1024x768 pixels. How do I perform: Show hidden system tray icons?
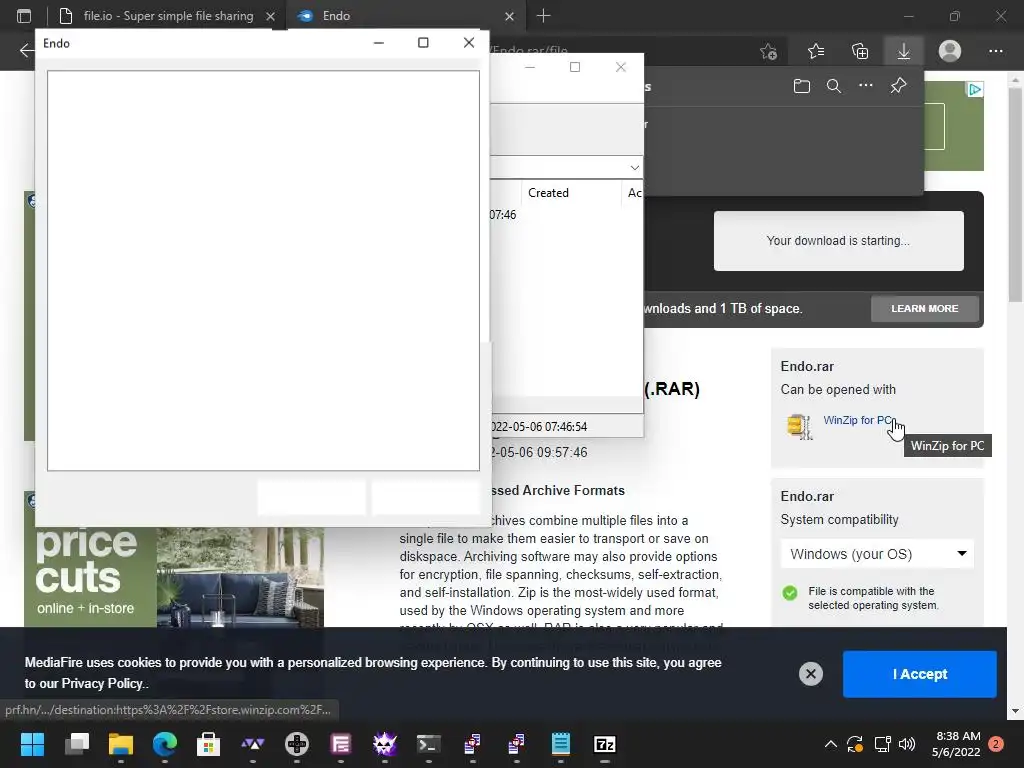831,744
